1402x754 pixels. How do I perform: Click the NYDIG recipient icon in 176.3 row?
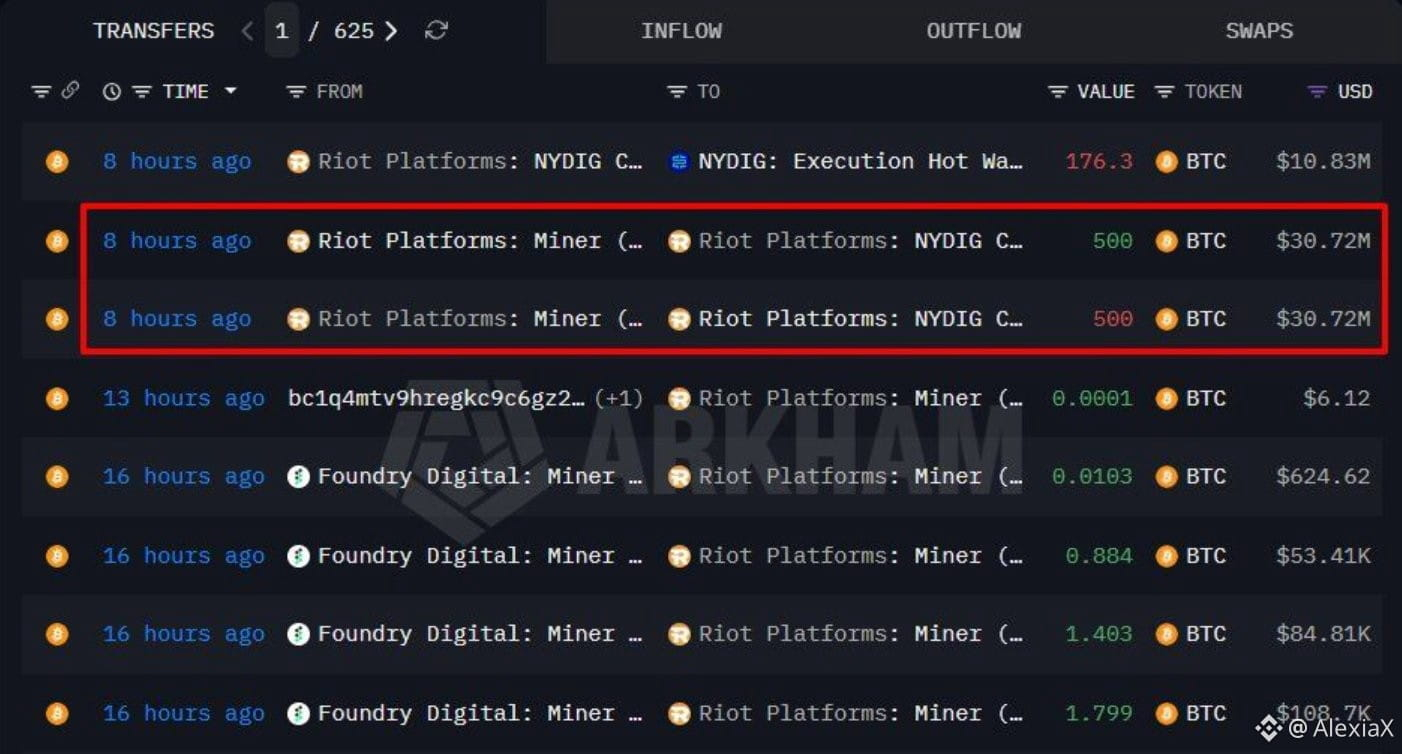[x=679, y=162]
